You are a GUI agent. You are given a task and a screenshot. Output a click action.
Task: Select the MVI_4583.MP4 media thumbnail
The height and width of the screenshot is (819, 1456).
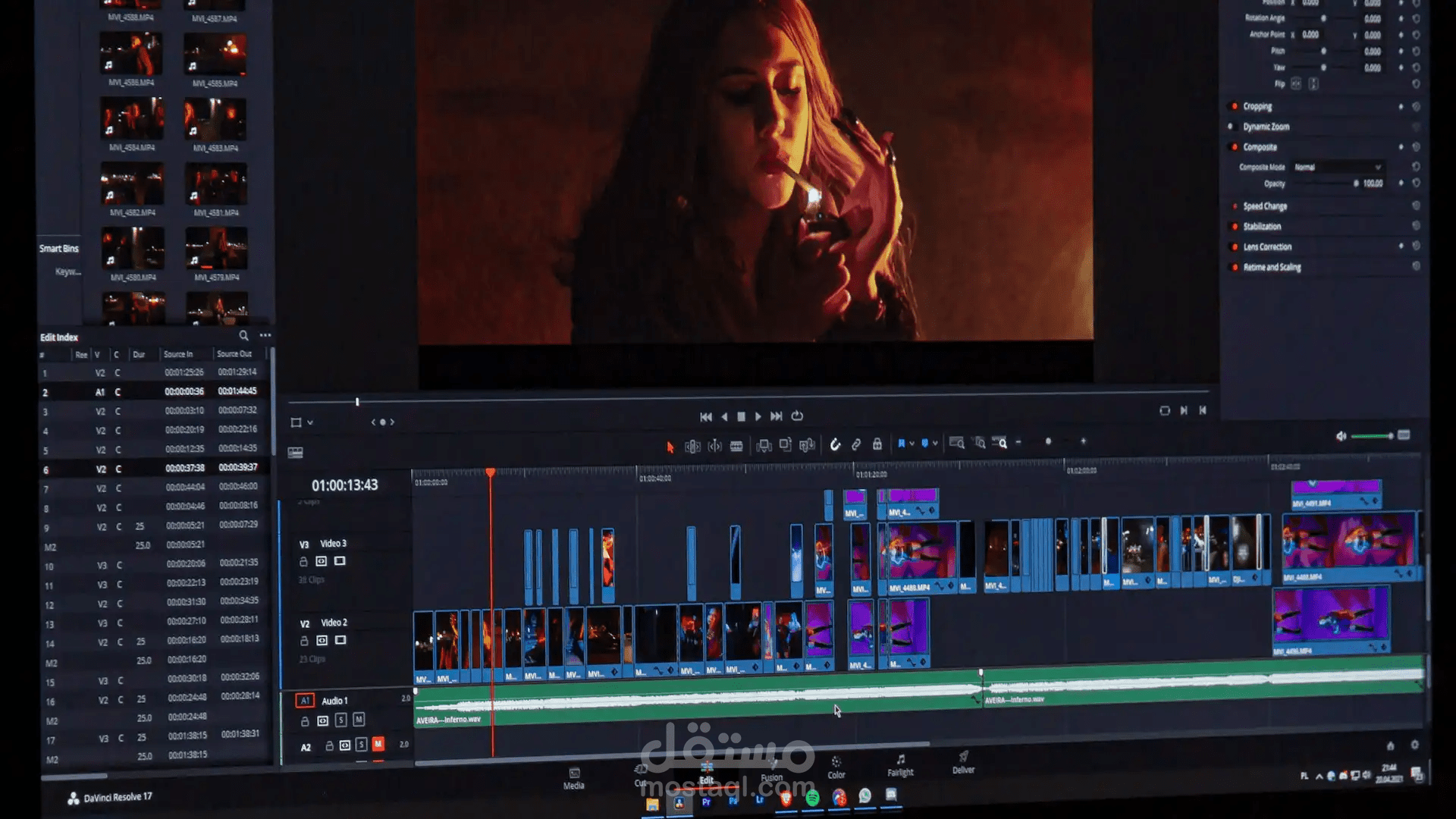click(x=215, y=119)
